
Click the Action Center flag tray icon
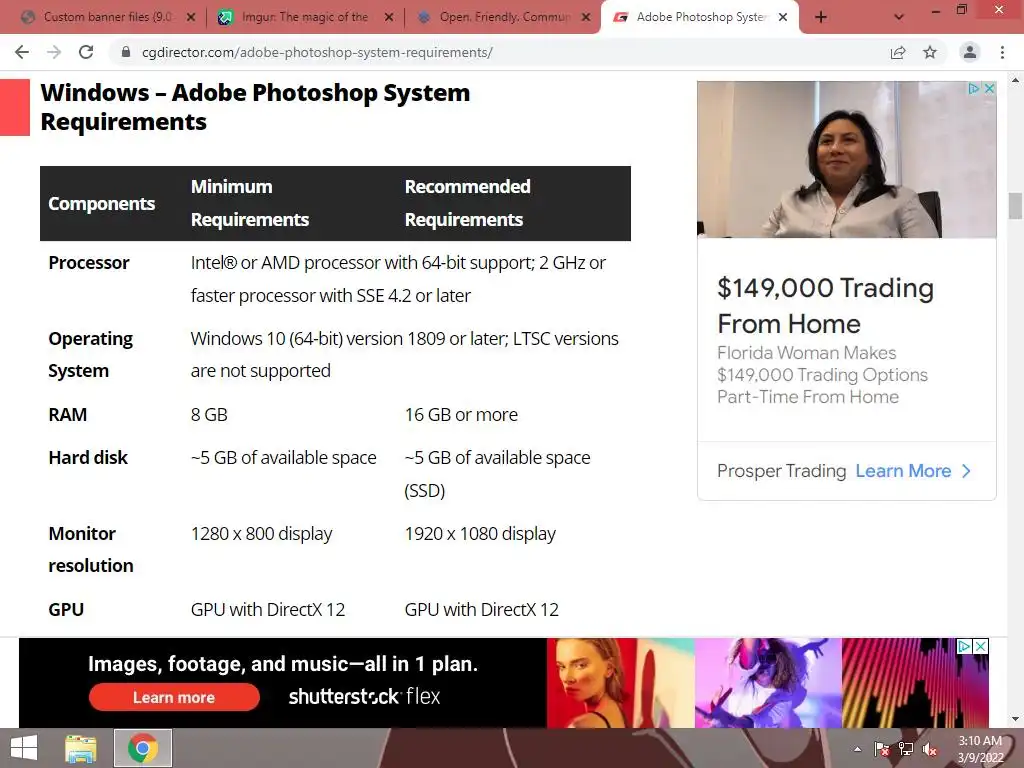(882, 749)
